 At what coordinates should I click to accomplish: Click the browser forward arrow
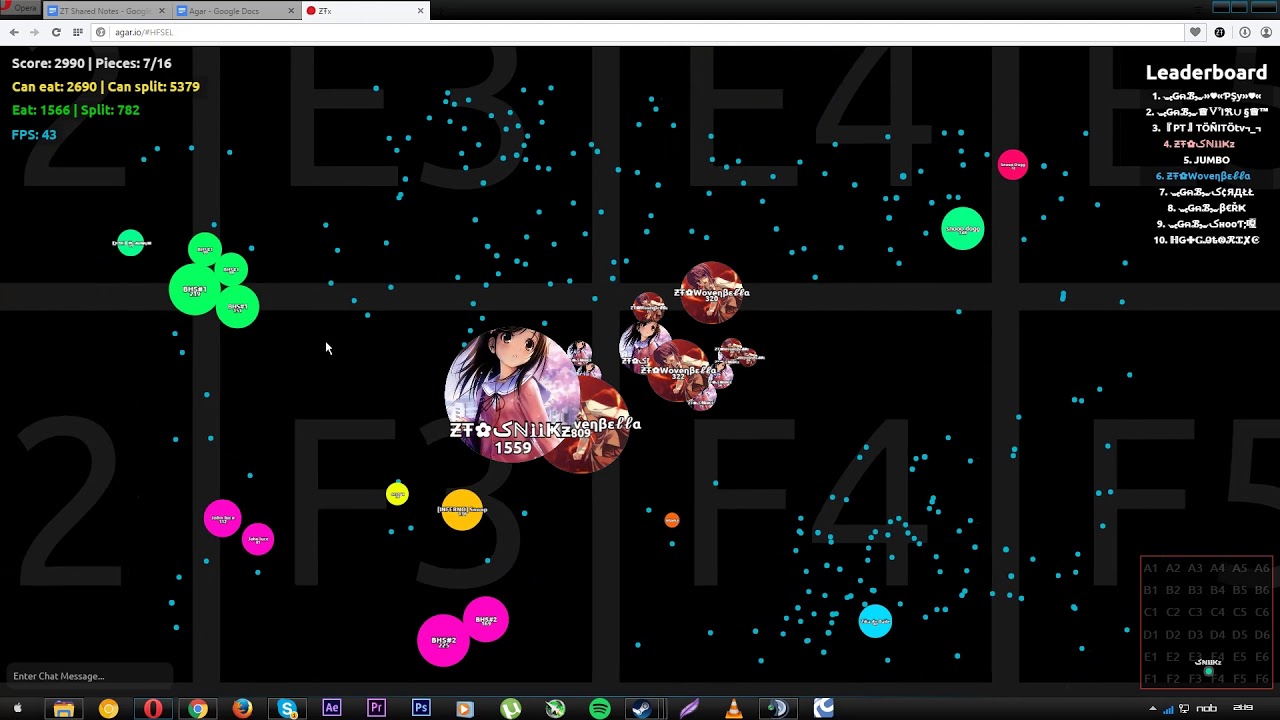tap(34, 32)
